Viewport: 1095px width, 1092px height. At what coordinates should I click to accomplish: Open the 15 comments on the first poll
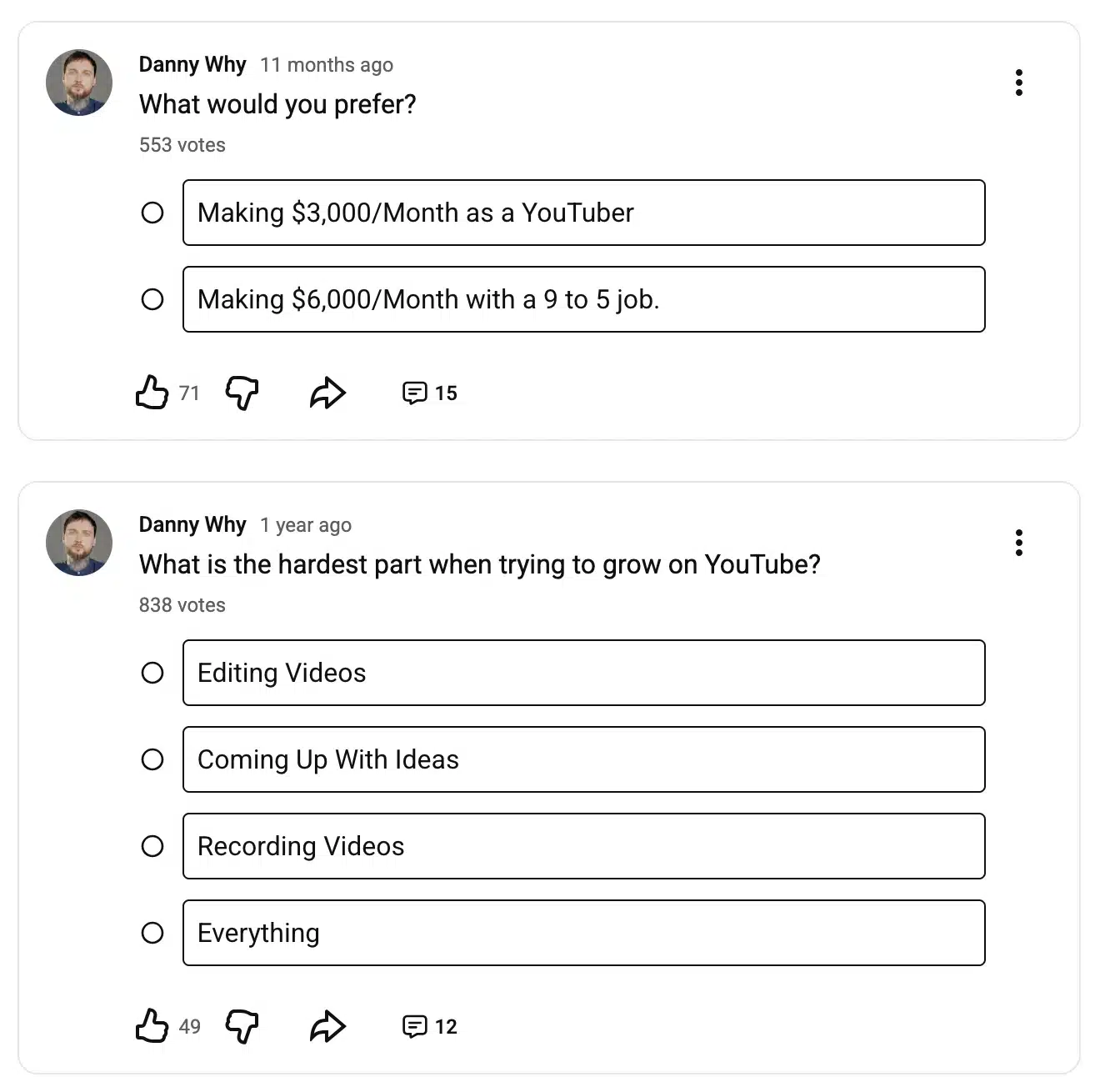tap(427, 393)
